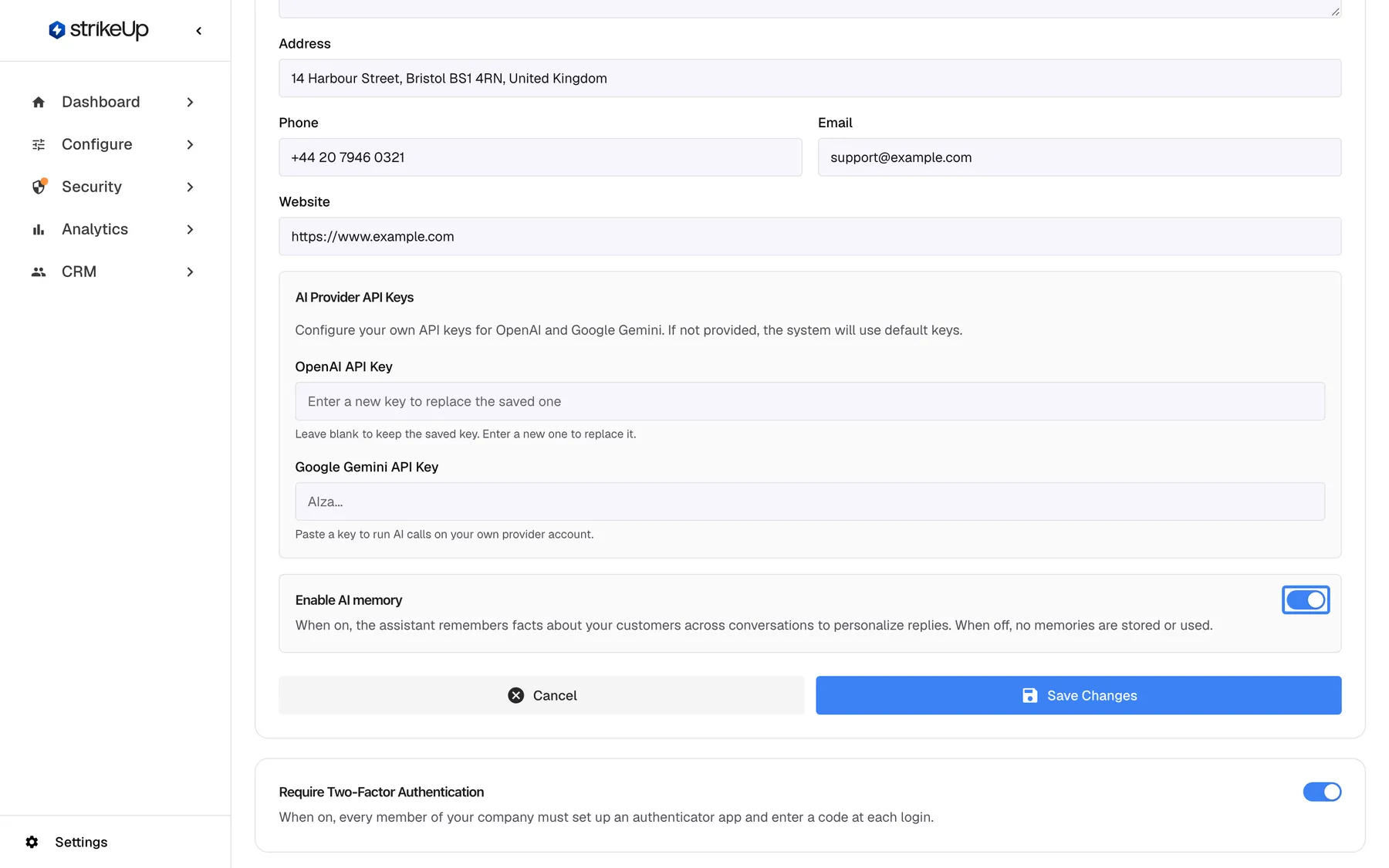Image resolution: width=1389 pixels, height=868 pixels.
Task: Expand the Analytics submenu chevron
Action: [x=190, y=229]
